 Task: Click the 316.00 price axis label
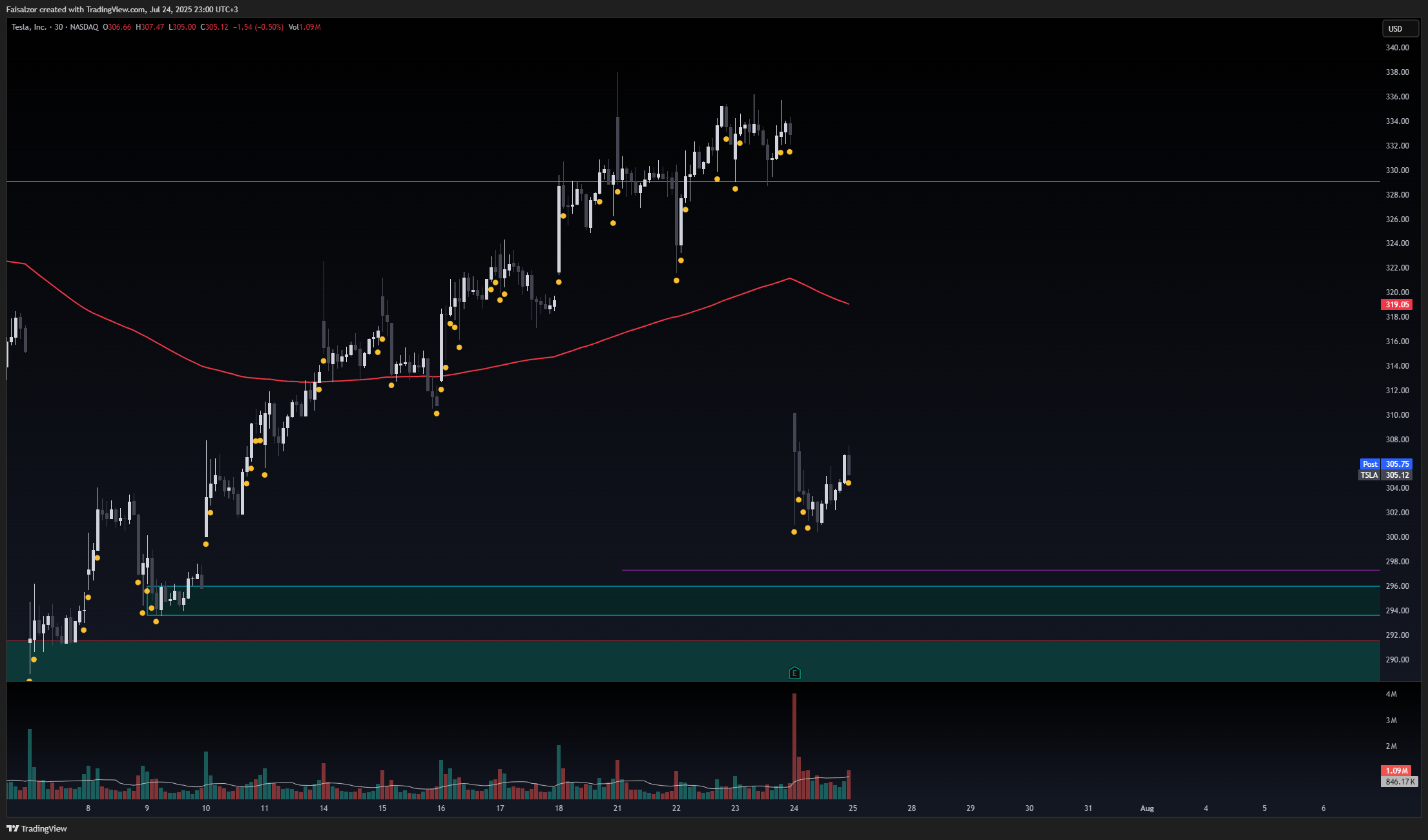[x=1397, y=342]
